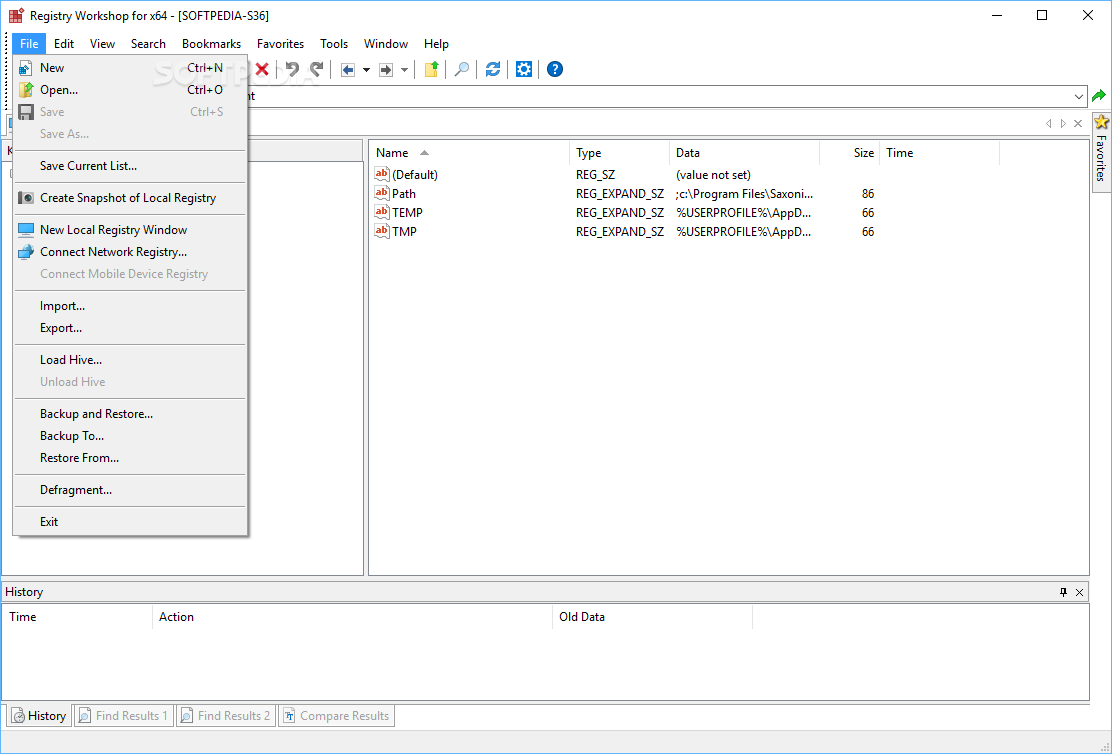Click the yellow folder with green up arrow
The width and height of the screenshot is (1112, 754).
tap(431, 69)
